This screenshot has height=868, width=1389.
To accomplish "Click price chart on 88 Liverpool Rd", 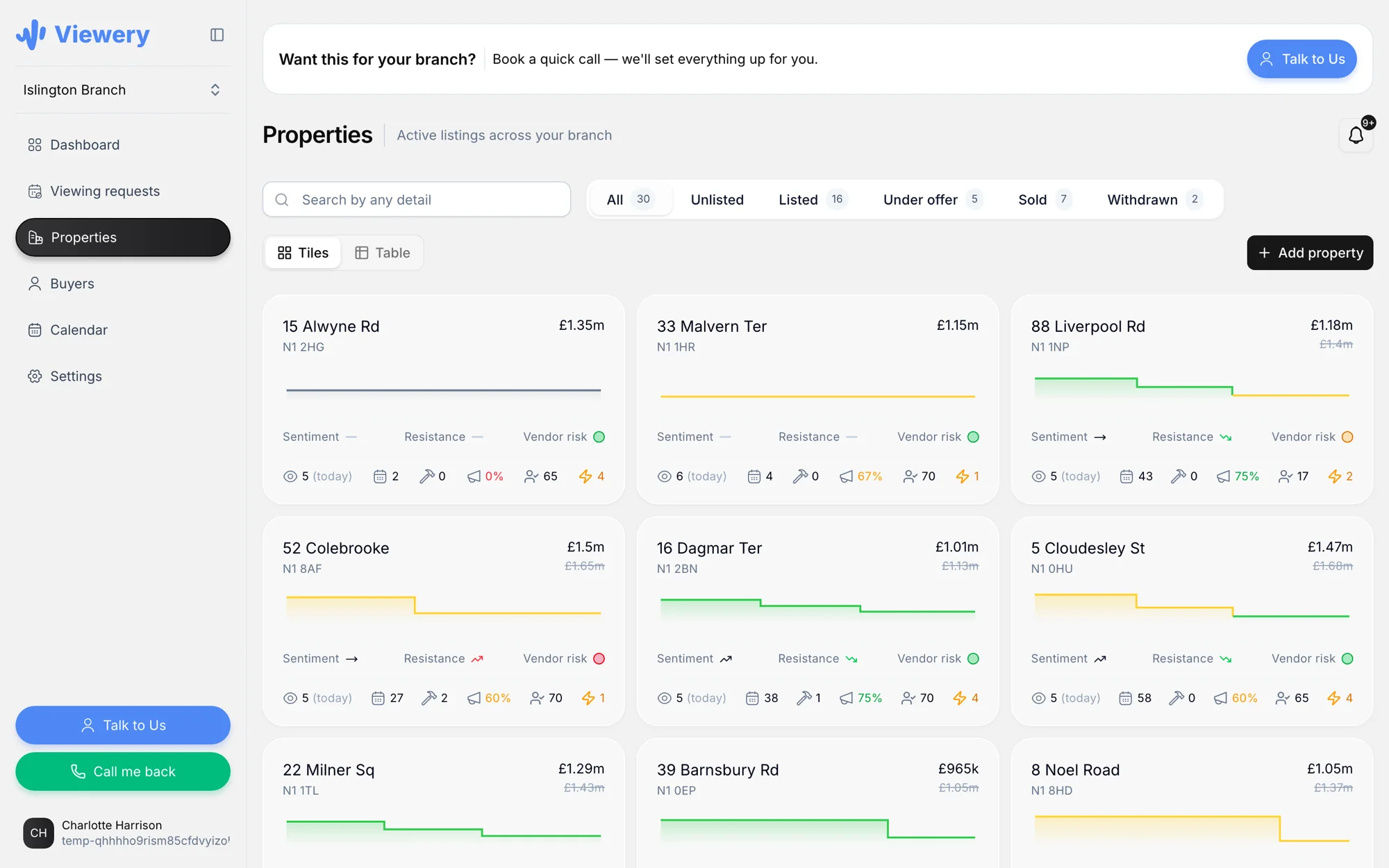I will click(1192, 387).
